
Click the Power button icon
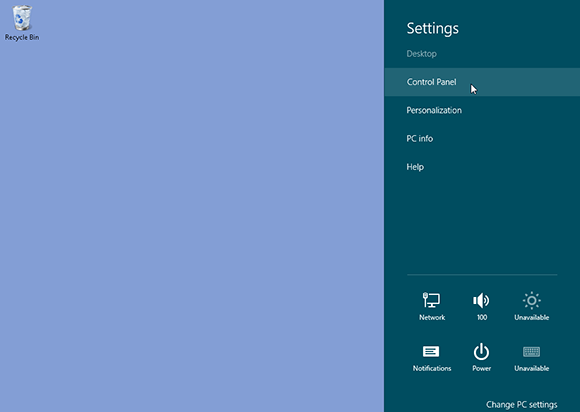click(x=481, y=351)
